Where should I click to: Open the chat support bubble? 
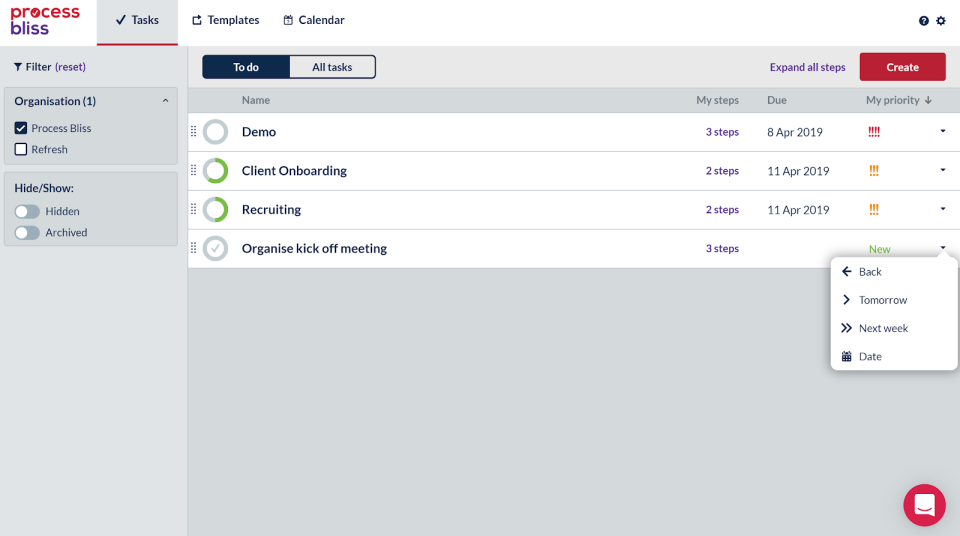click(924, 505)
